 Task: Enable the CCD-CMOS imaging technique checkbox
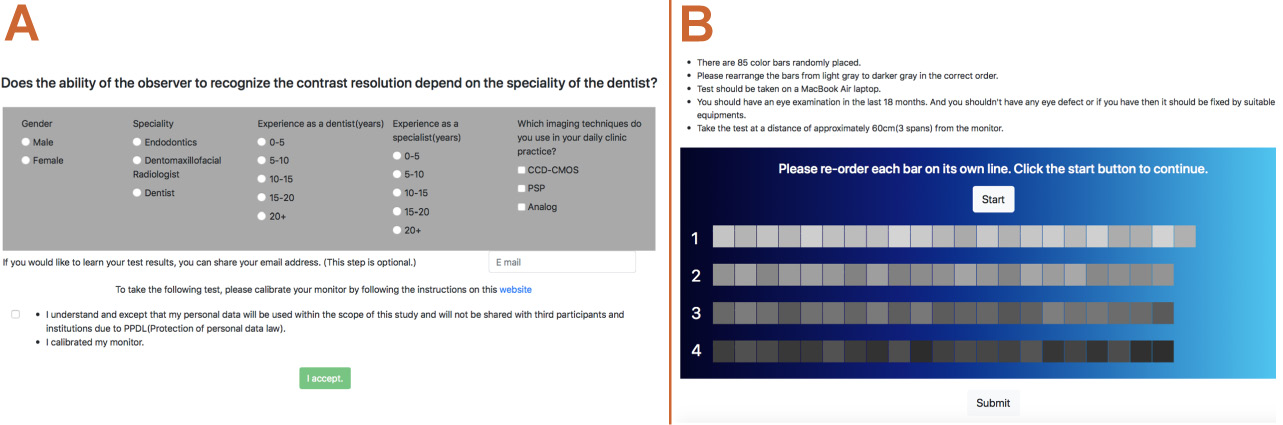click(521, 170)
